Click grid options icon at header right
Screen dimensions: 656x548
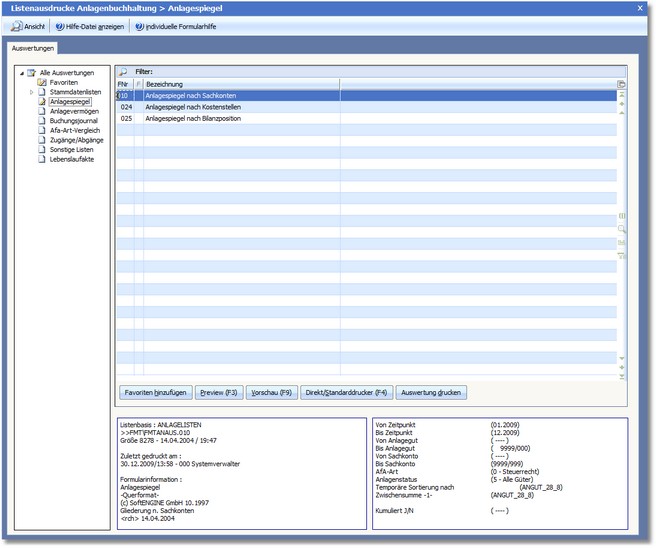pyautogui.click(x=621, y=84)
